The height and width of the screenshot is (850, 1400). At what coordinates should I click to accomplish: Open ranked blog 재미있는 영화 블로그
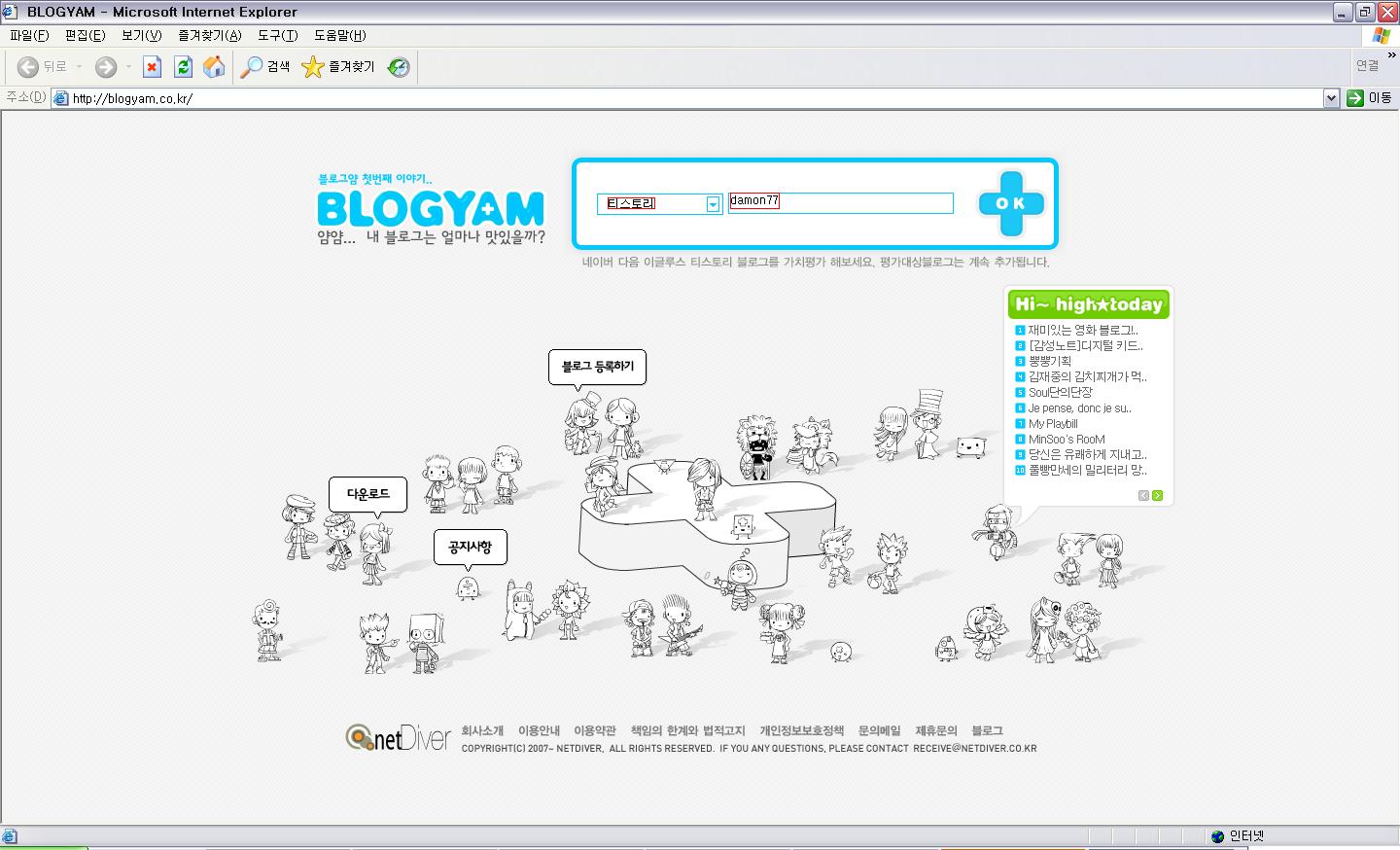(1083, 331)
